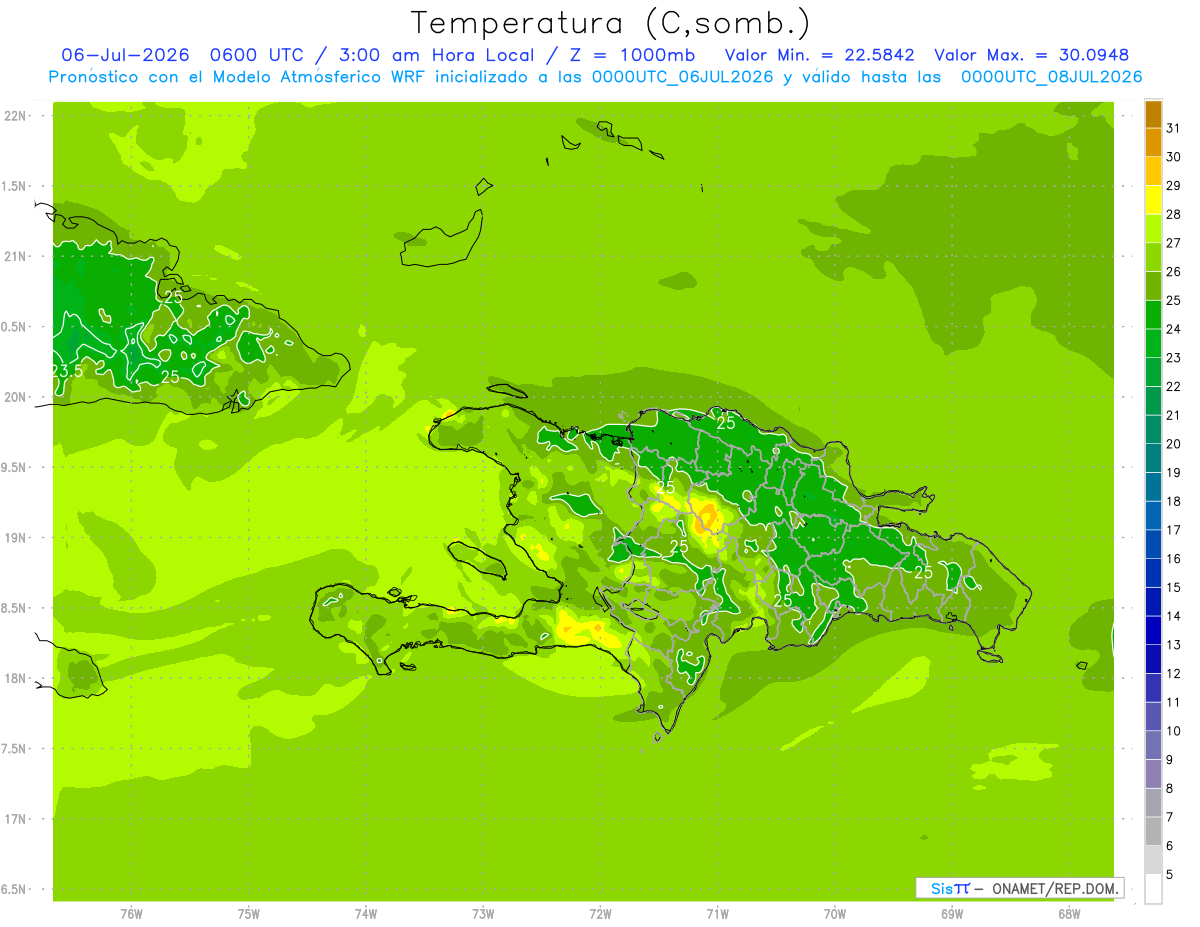This screenshot has height=927, width=1200.
Task: Select the blue 16 degree legend swatch
Action: (1153, 544)
